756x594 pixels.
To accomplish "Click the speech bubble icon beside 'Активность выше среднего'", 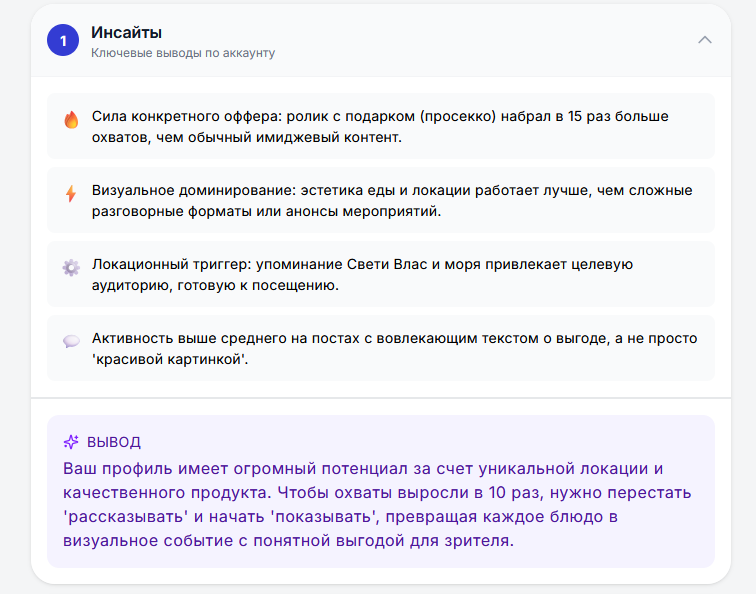I will pos(71,342).
